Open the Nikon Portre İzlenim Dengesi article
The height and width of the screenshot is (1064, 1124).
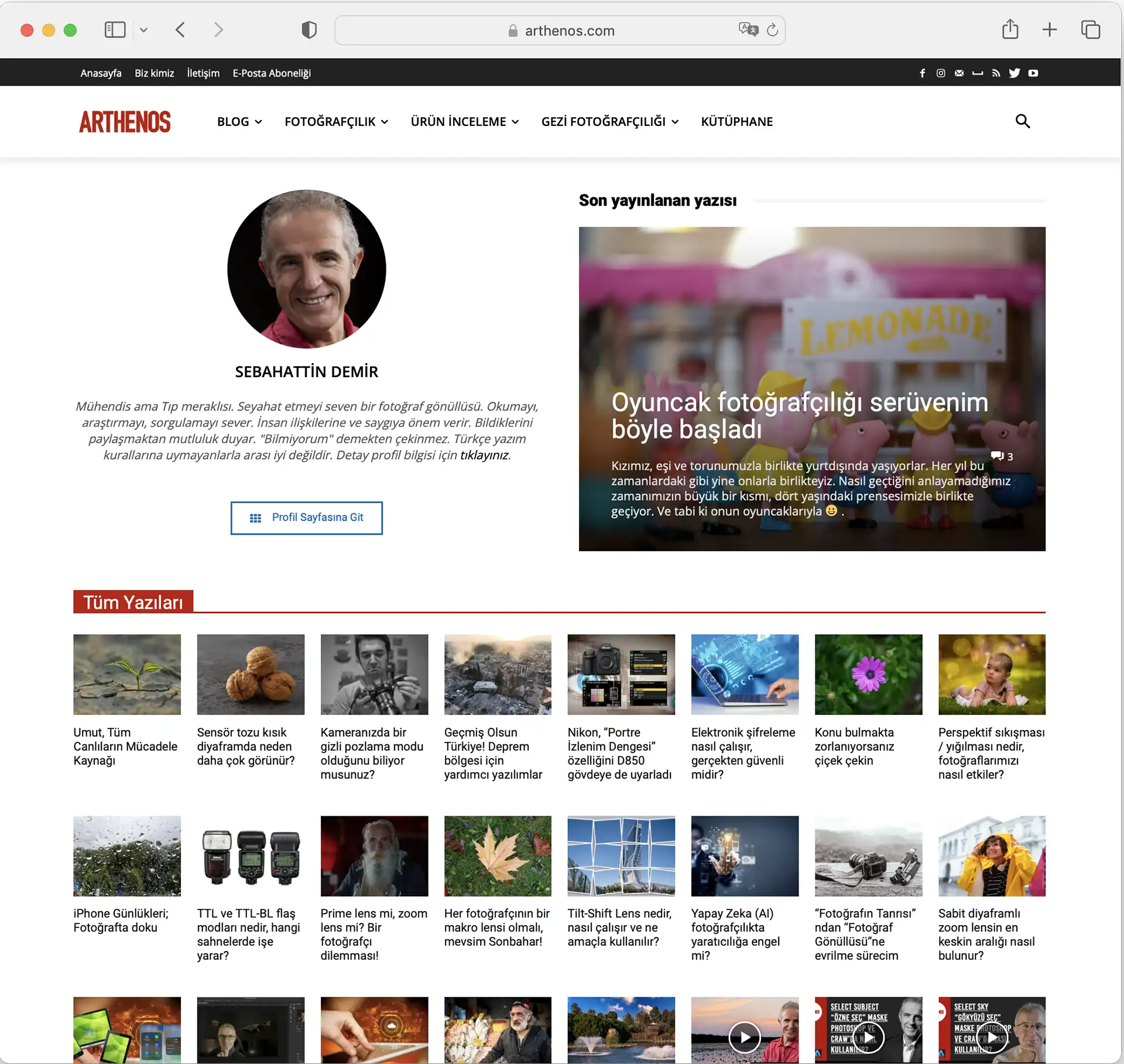point(619,753)
